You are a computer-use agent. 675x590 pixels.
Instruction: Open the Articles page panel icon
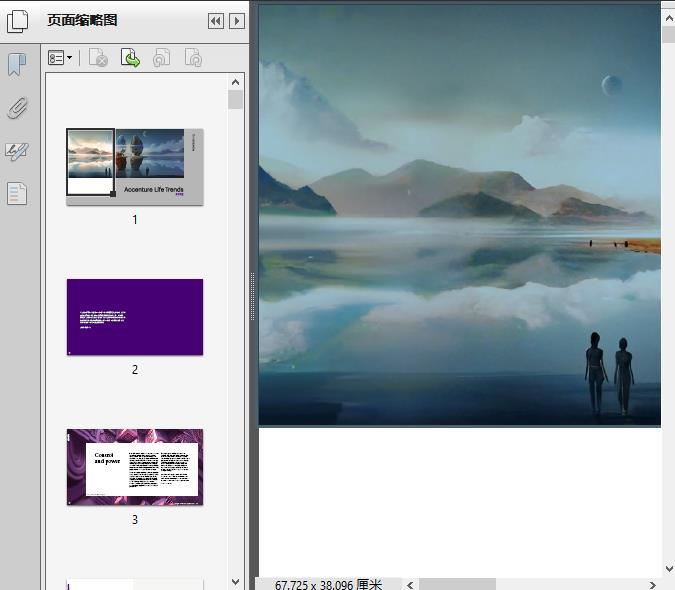point(17,193)
